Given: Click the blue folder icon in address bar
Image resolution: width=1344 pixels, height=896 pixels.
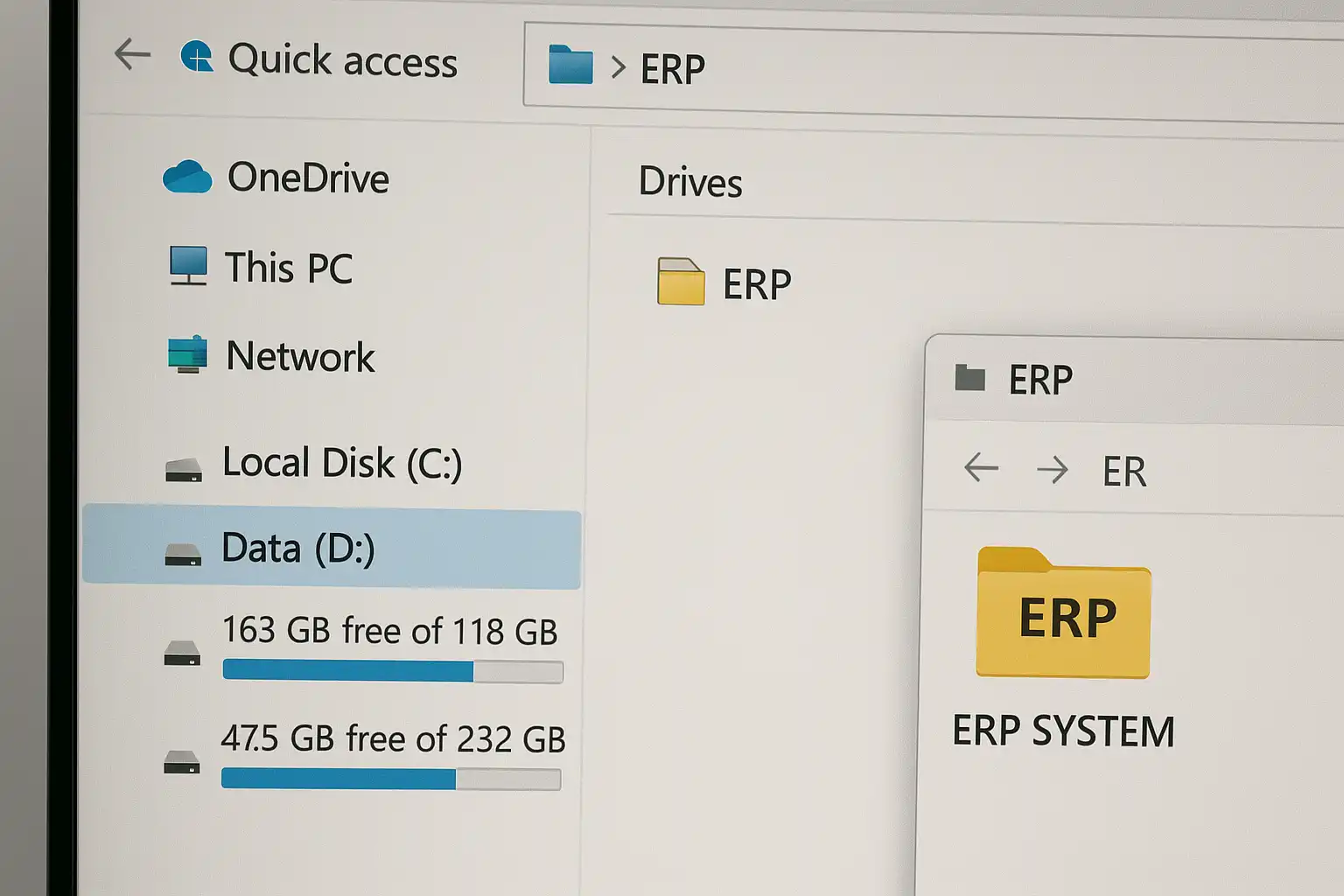Looking at the screenshot, I should point(570,65).
